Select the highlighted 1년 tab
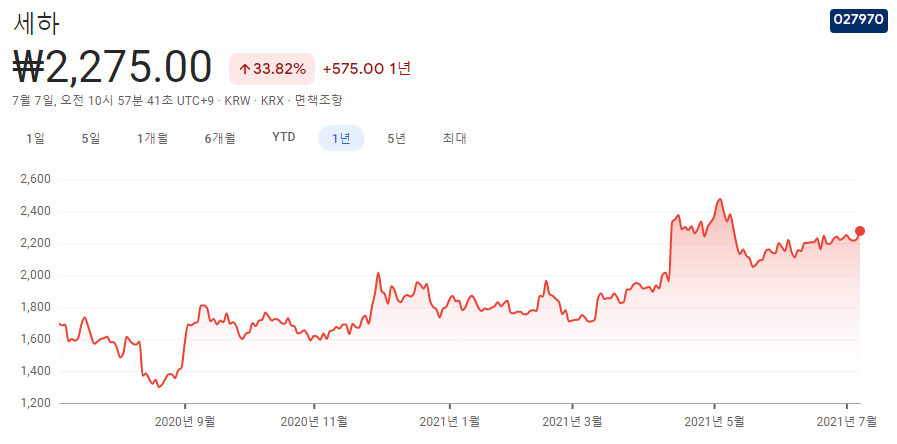 pos(341,138)
